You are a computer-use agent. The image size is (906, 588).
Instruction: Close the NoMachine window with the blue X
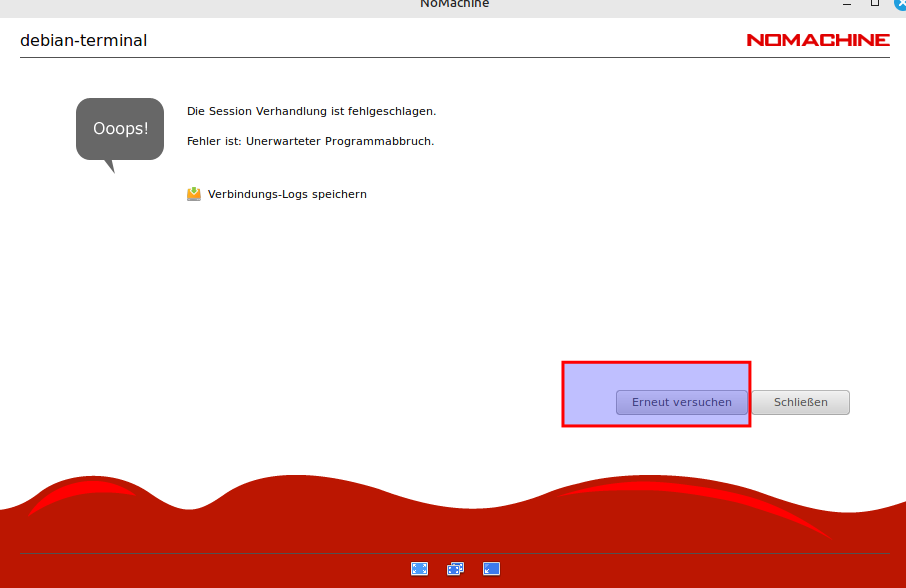tap(900, 4)
